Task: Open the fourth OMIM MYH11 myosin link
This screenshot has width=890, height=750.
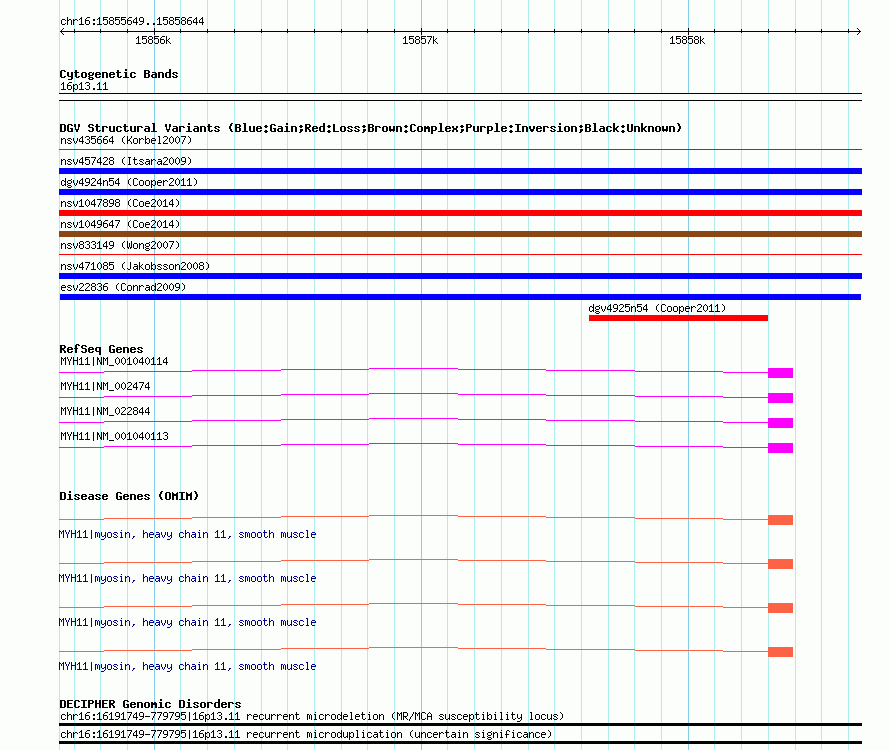Action: tap(187, 667)
